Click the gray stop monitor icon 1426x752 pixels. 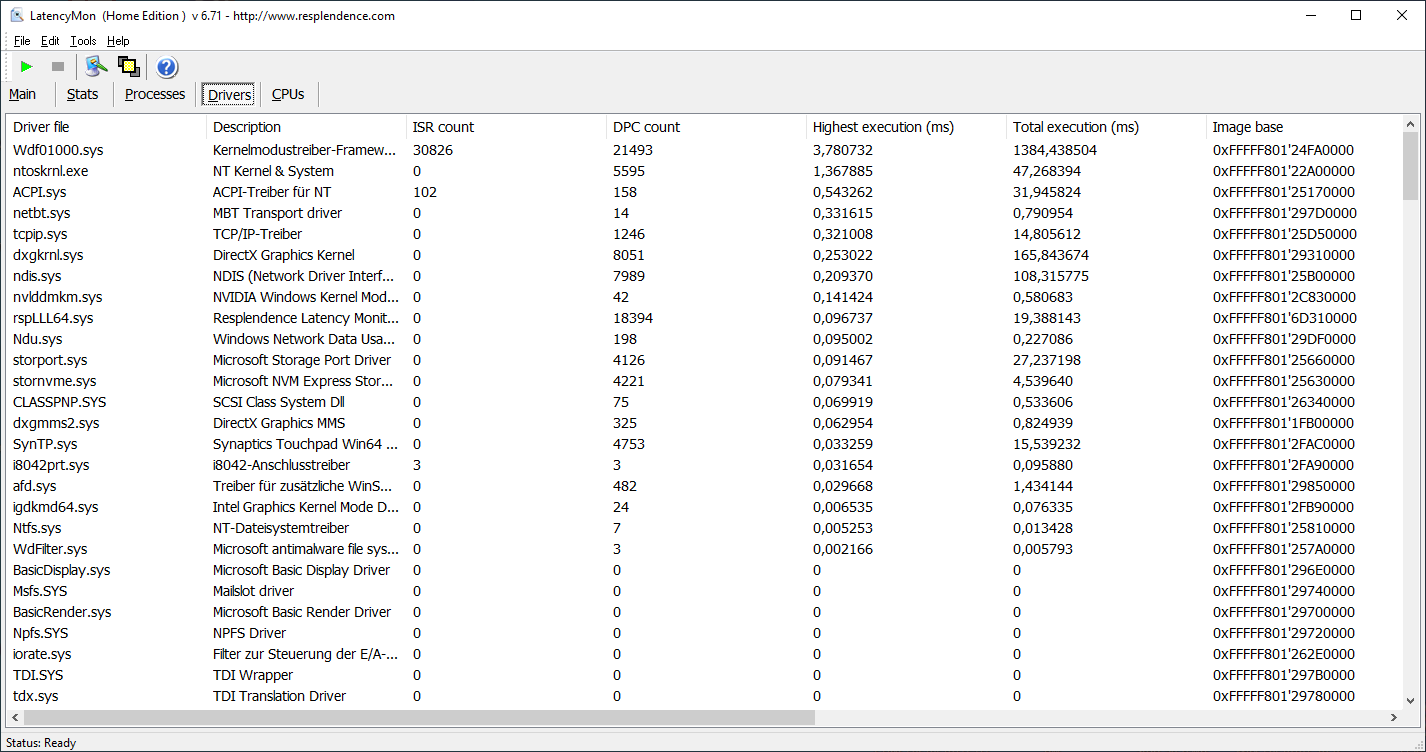click(x=58, y=67)
